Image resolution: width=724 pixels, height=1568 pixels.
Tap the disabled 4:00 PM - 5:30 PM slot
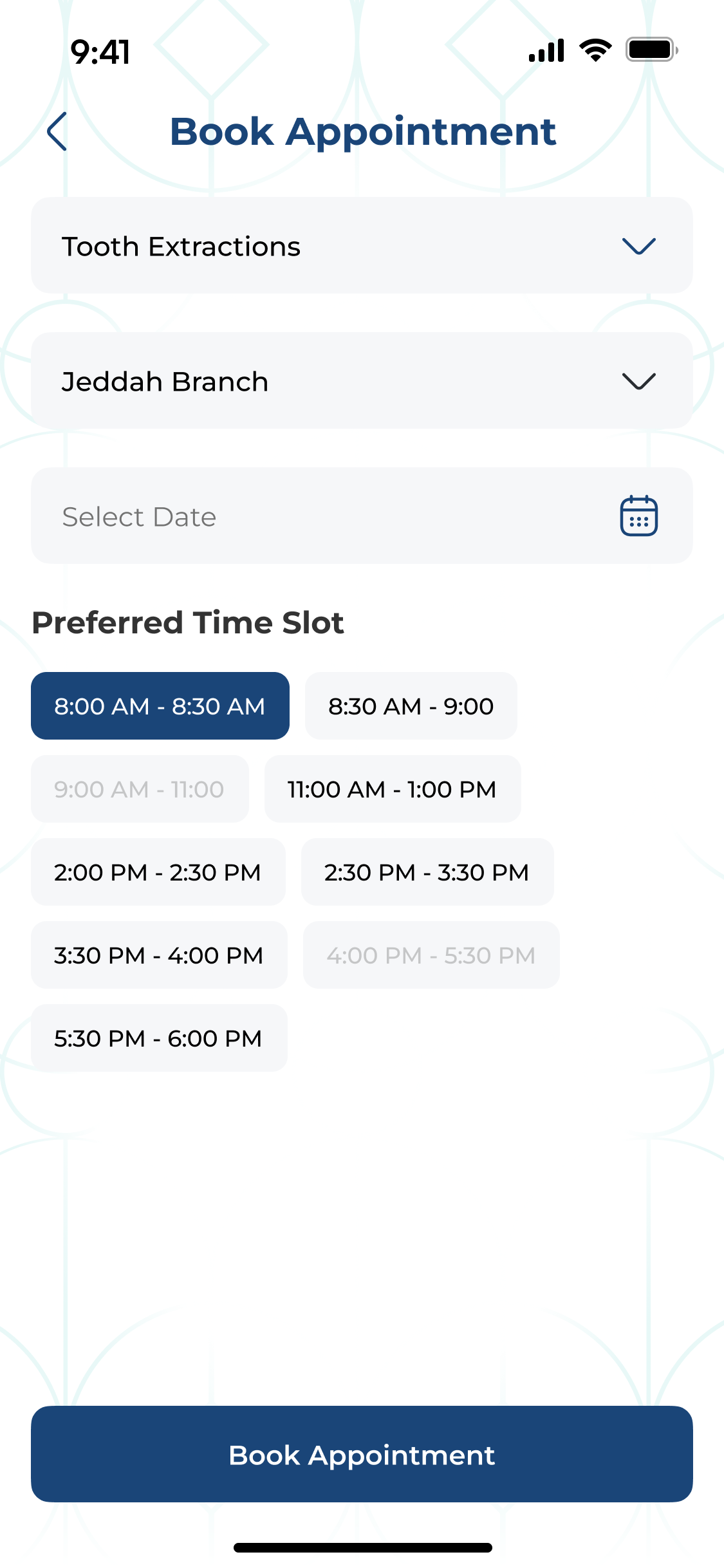click(x=431, y=955)
